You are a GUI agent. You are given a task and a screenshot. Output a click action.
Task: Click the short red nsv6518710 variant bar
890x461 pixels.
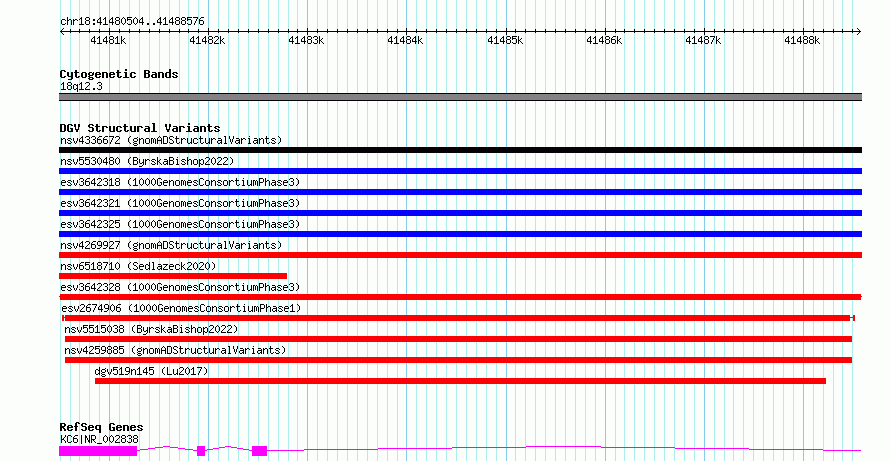[173, 276]
